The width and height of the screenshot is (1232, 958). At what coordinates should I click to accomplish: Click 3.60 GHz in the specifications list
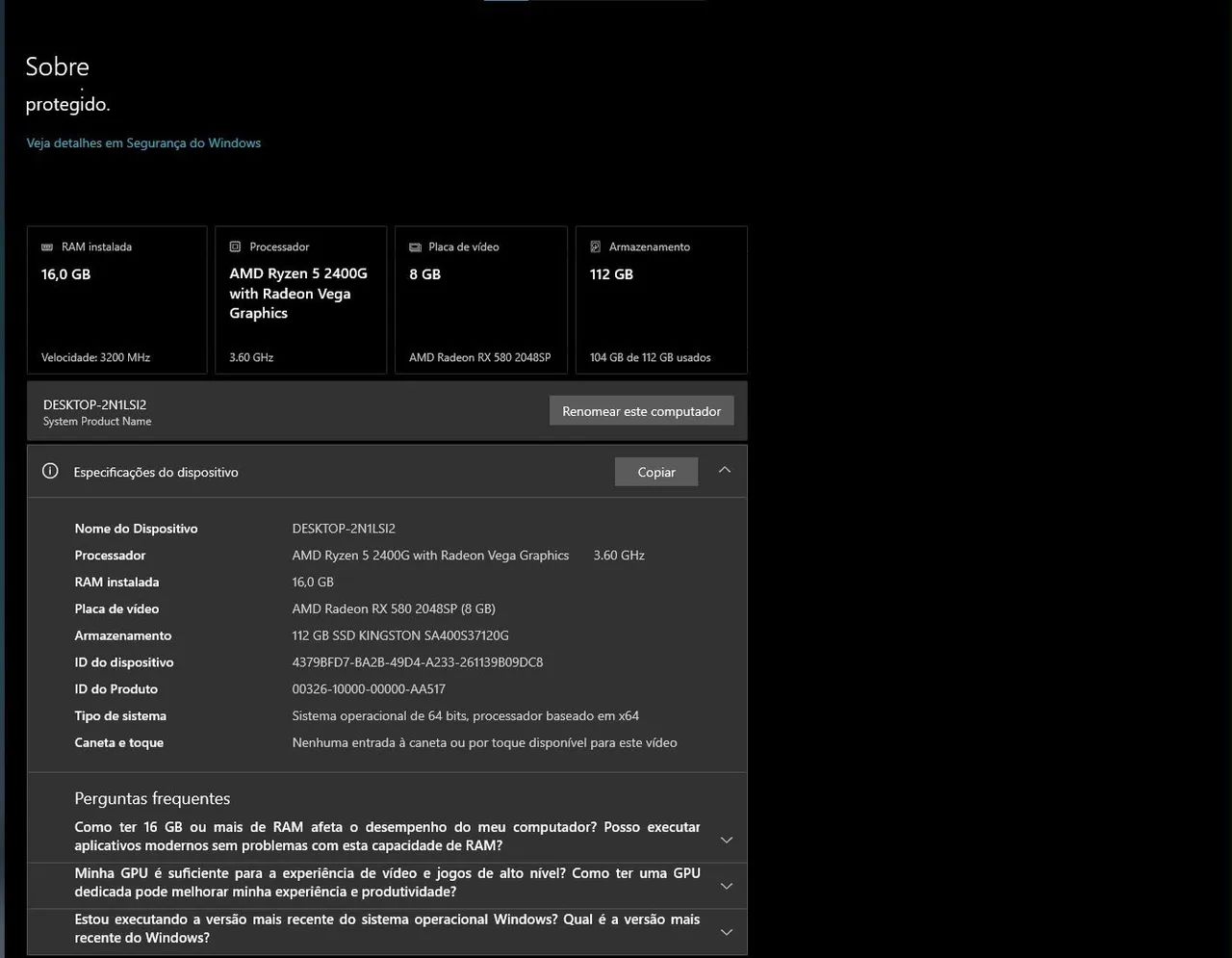coord(619,556)
